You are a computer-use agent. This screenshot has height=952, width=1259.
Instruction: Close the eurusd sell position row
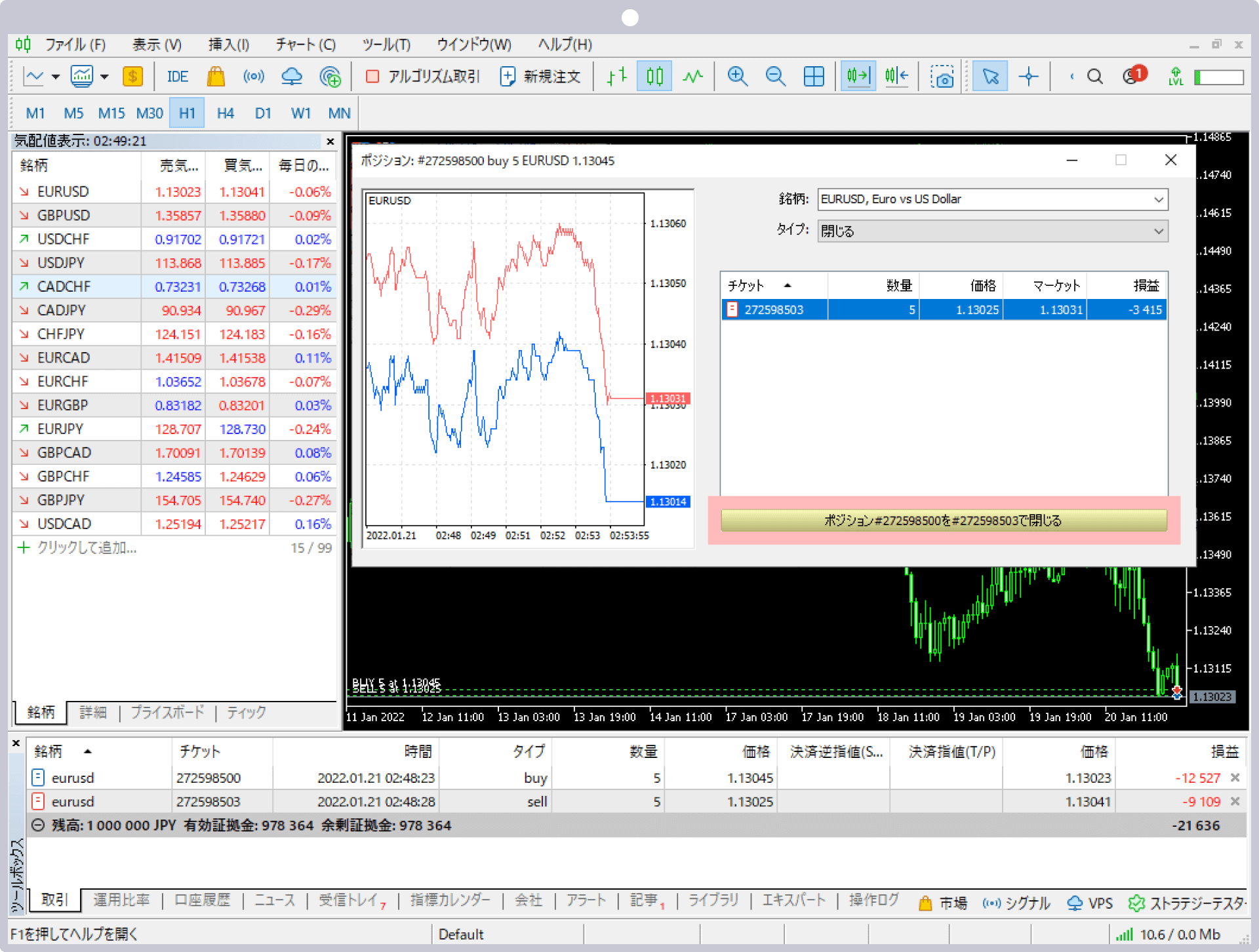click(1235, 802)
